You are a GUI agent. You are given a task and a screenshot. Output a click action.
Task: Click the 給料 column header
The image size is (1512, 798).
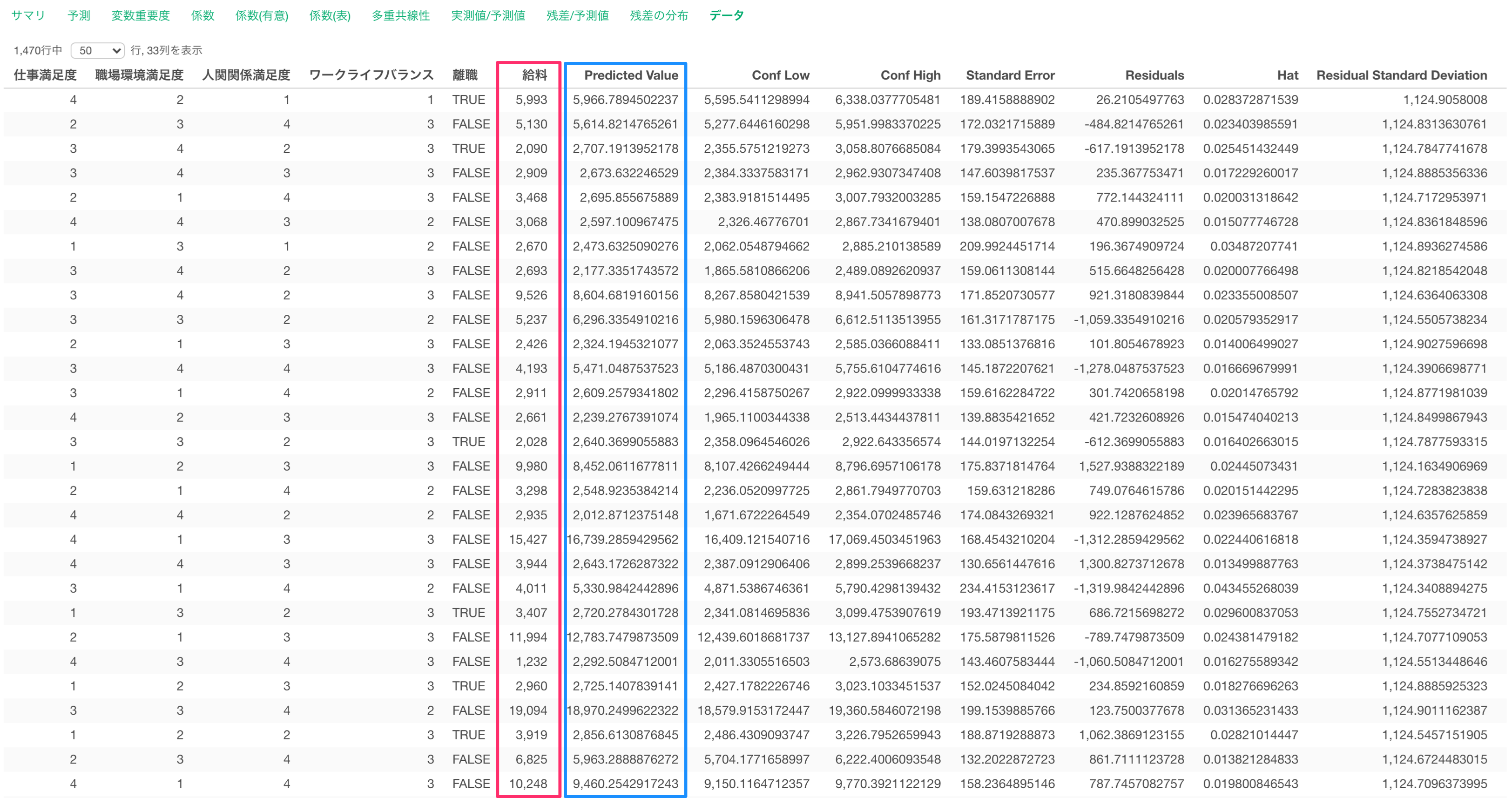pyautogui.click(x=534, y=75)
